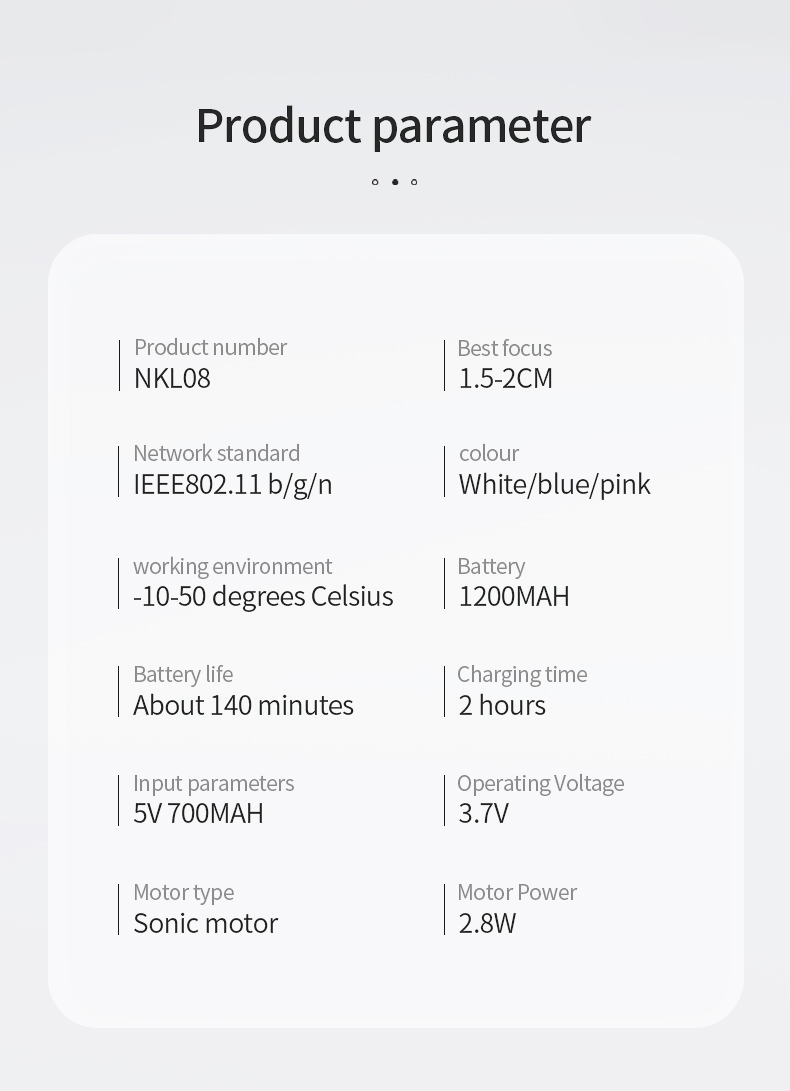Select the 1.5-2CM focus value
The height and width of the screenshot is (1091, 790).
[x=505, y=379]
